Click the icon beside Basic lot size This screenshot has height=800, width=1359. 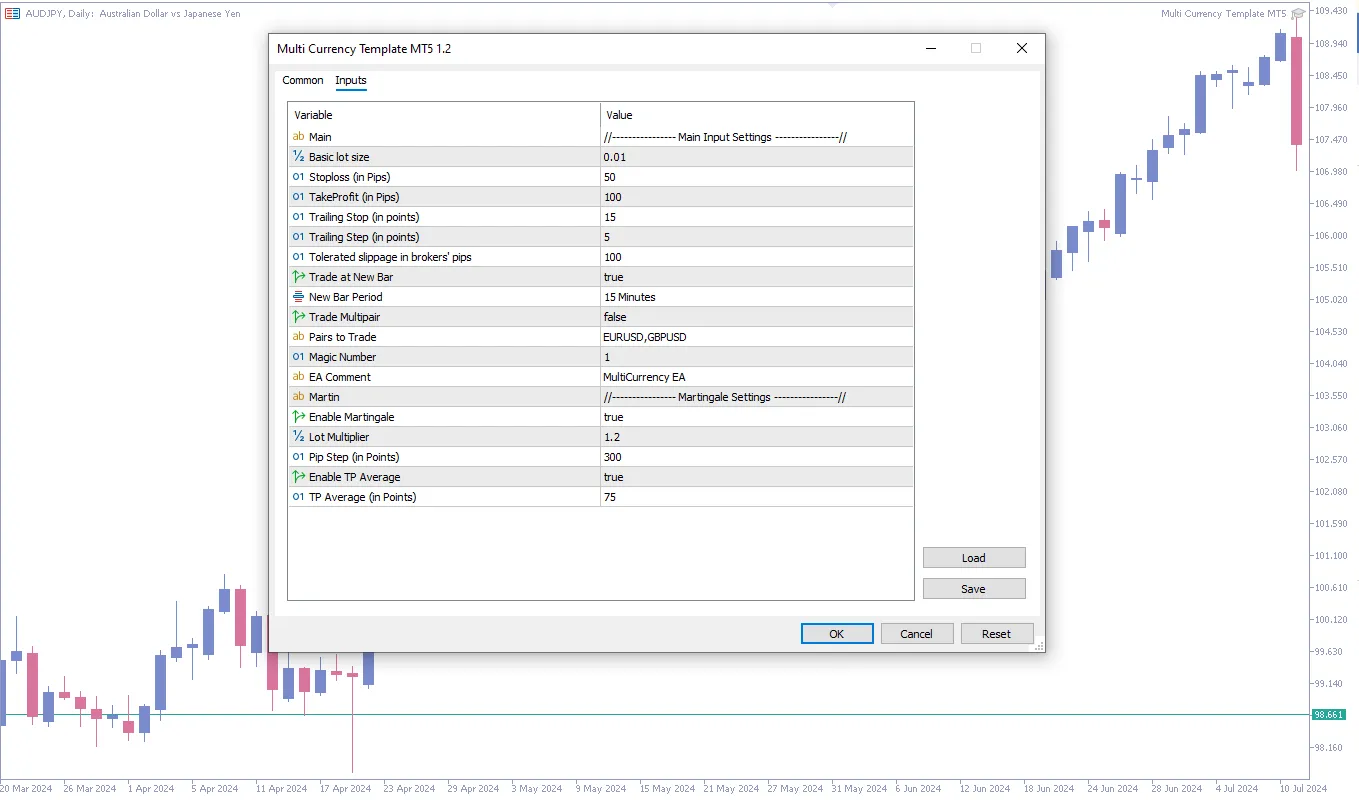(298, 157)
